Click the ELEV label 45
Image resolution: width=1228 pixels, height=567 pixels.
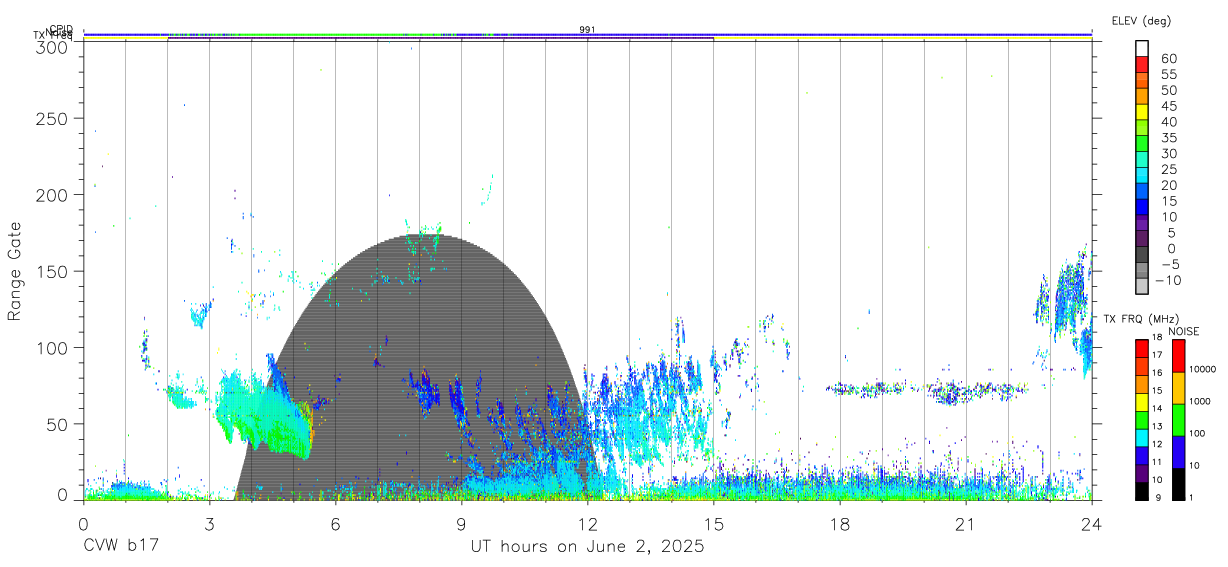click(1168, 106)
